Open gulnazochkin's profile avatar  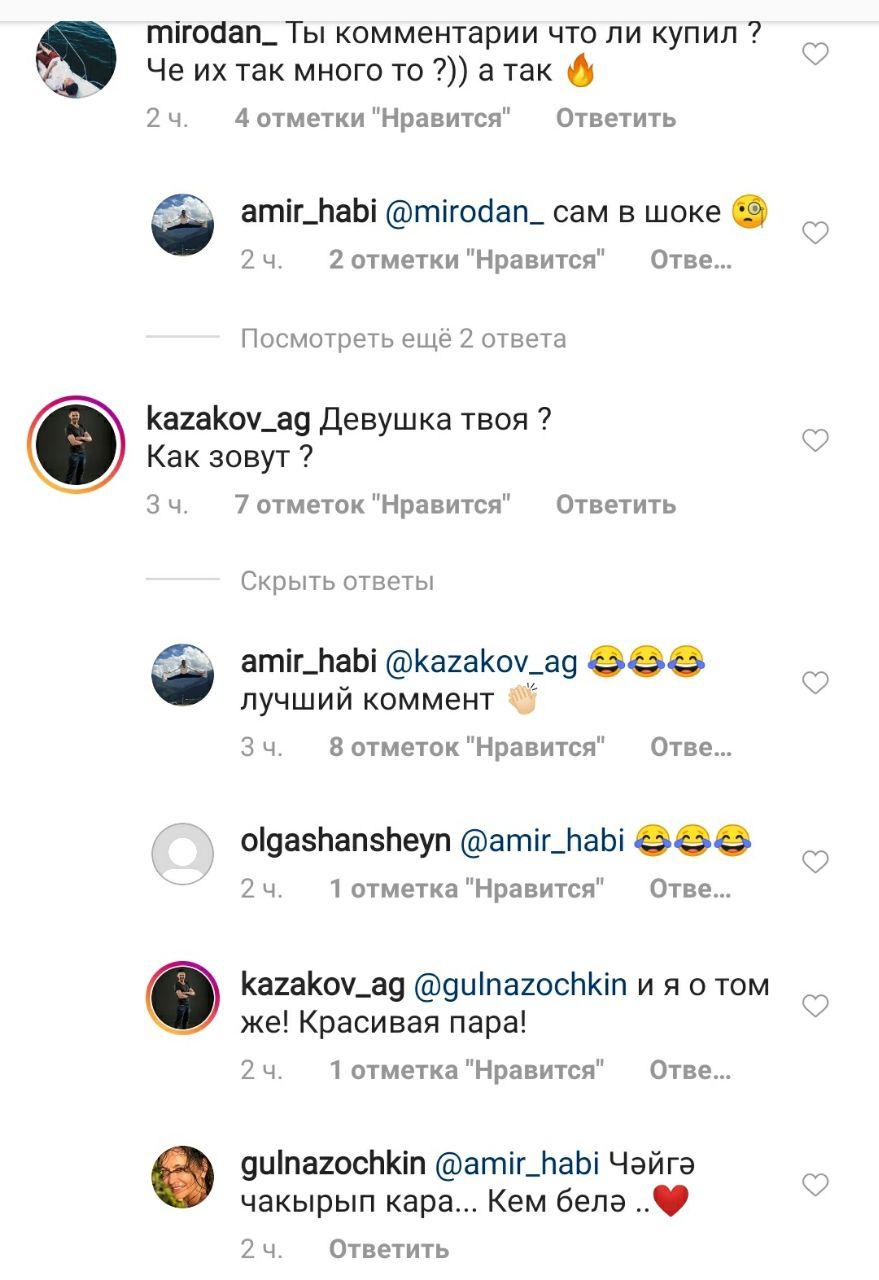182,1177
